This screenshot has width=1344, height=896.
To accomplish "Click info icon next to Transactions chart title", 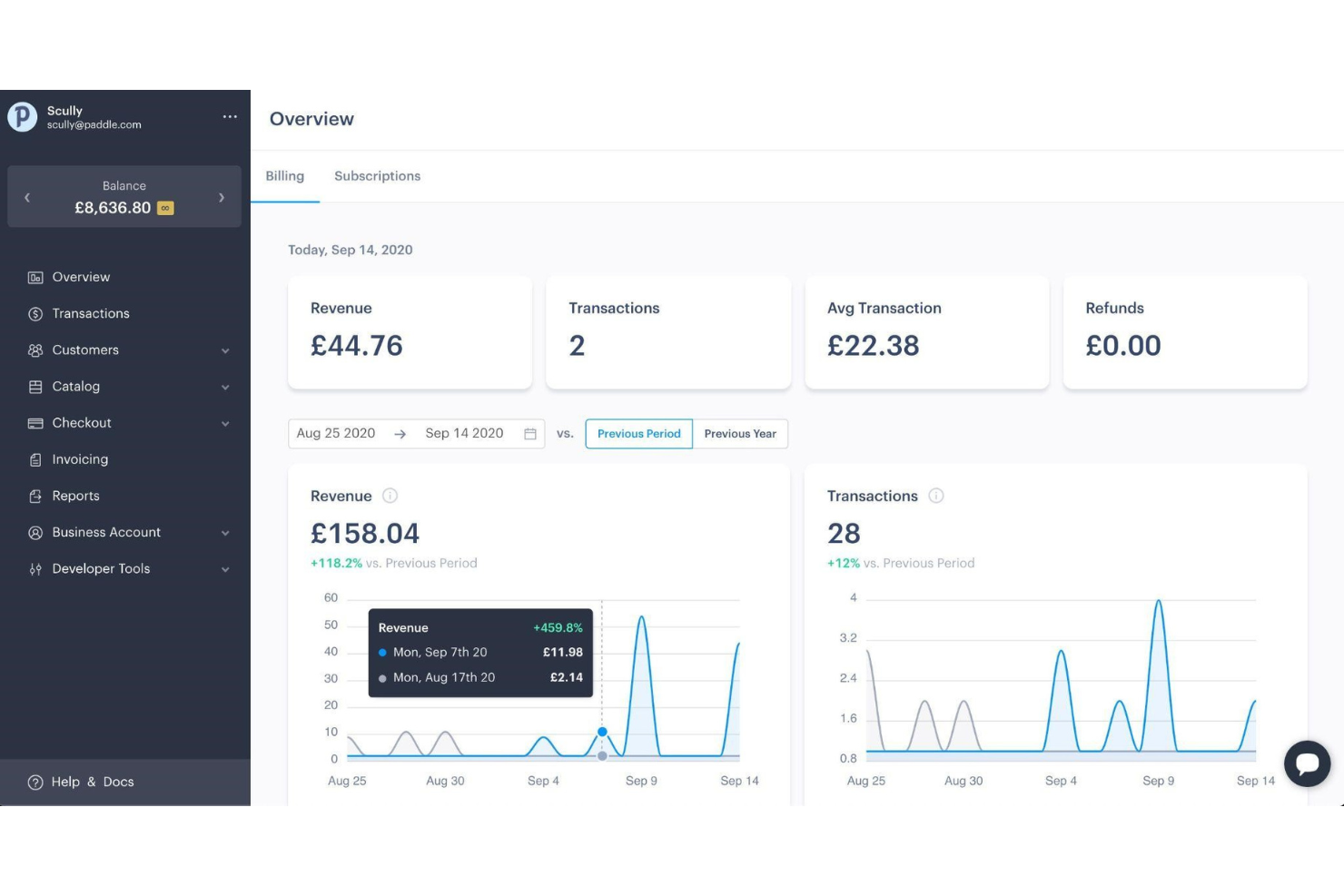I will 936,496.
